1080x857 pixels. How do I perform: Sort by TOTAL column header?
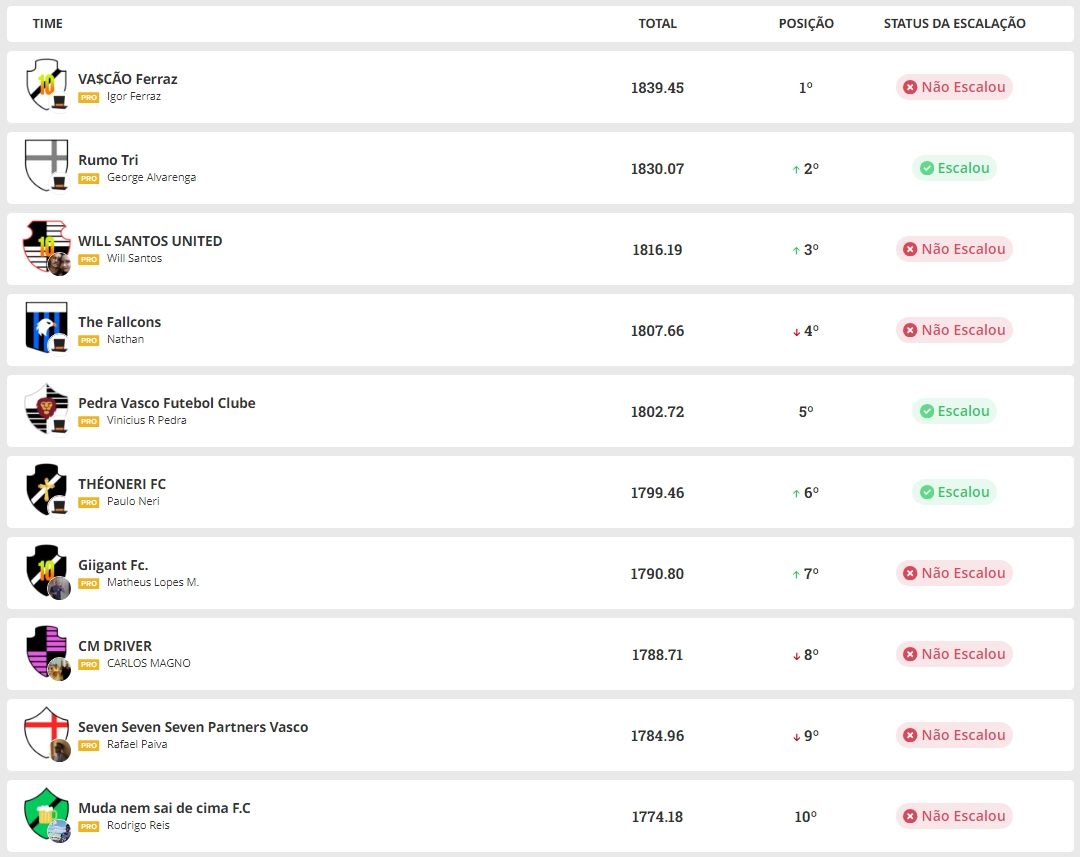pos(657,24)
